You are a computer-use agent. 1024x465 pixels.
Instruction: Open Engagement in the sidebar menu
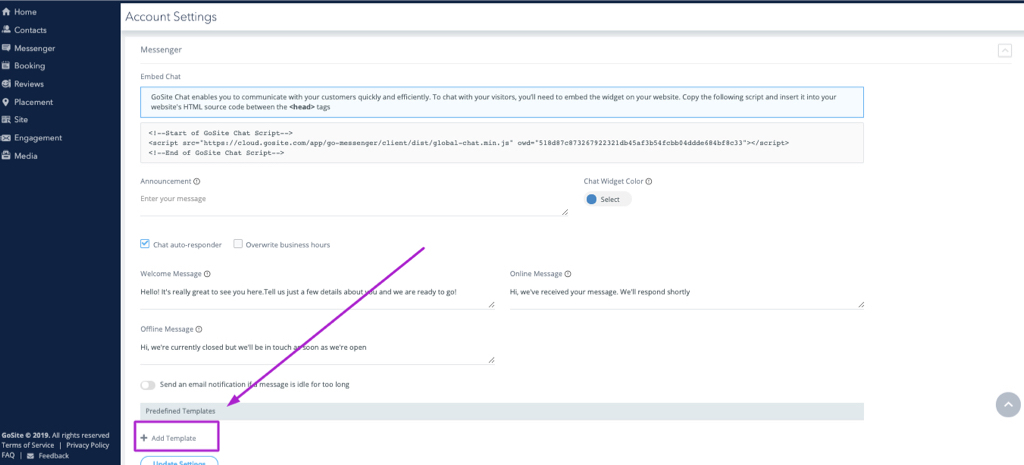[38, 138]
